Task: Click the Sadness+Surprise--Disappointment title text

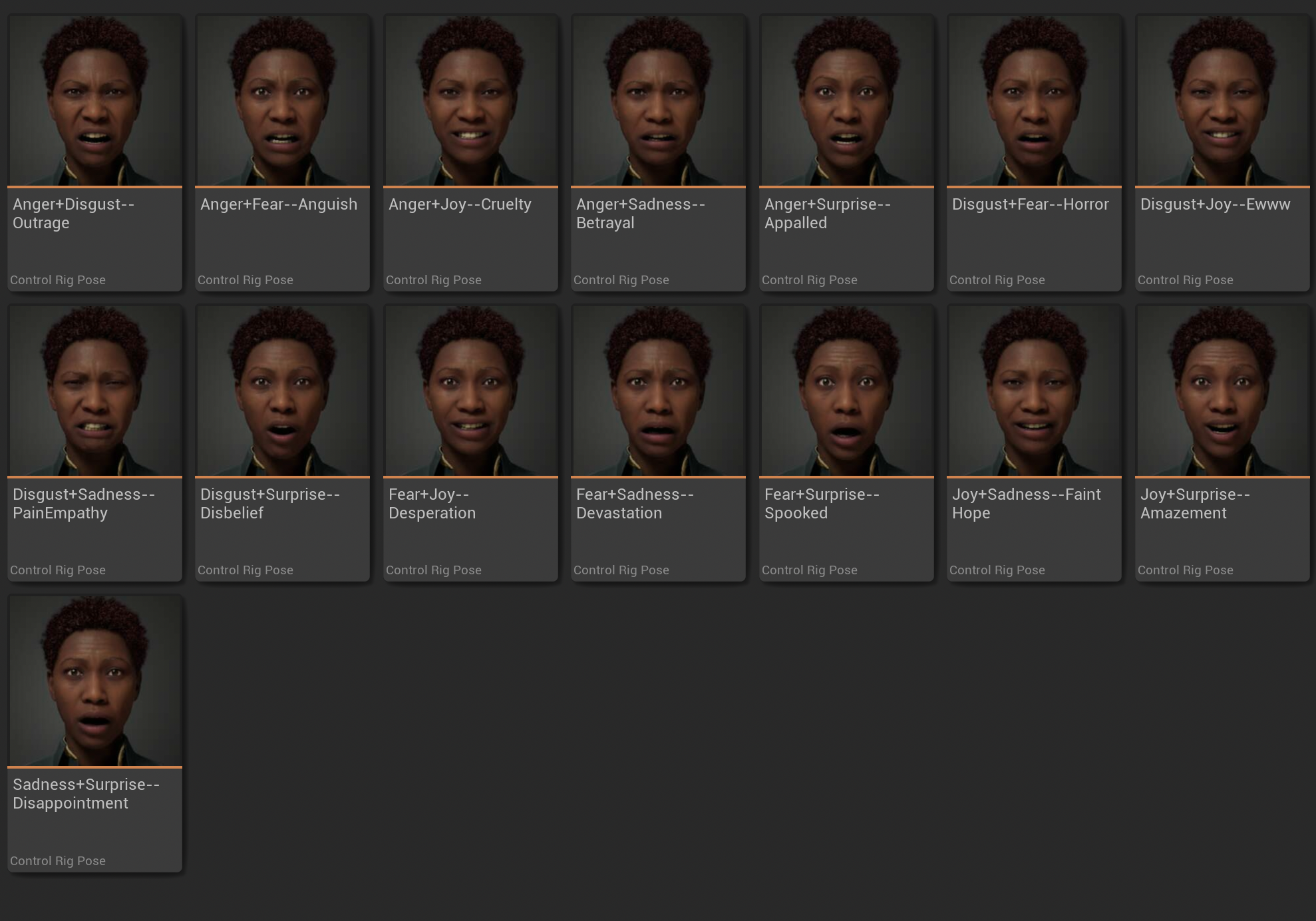Action: 86,794
